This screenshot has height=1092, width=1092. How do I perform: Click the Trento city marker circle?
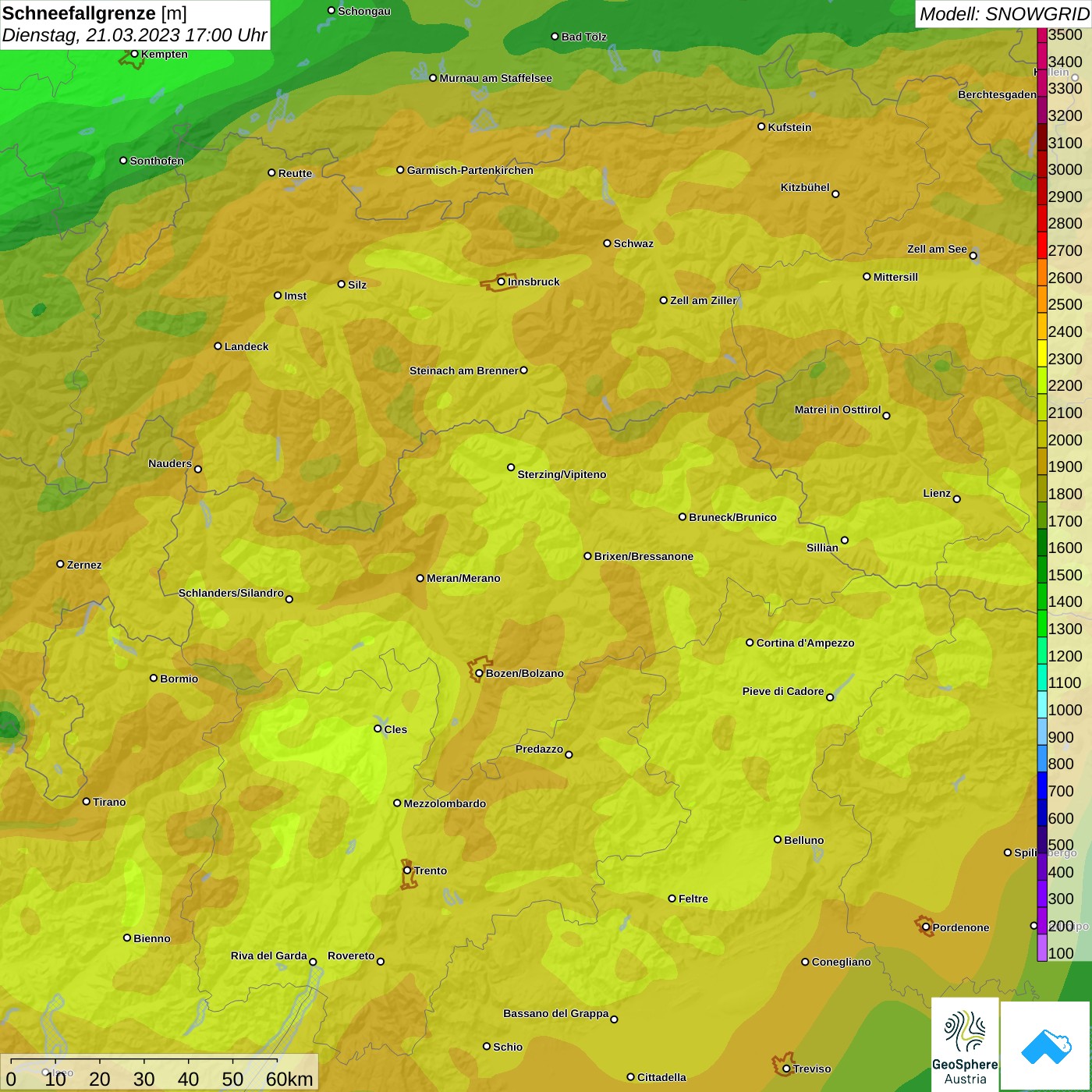tap(407, 870)
